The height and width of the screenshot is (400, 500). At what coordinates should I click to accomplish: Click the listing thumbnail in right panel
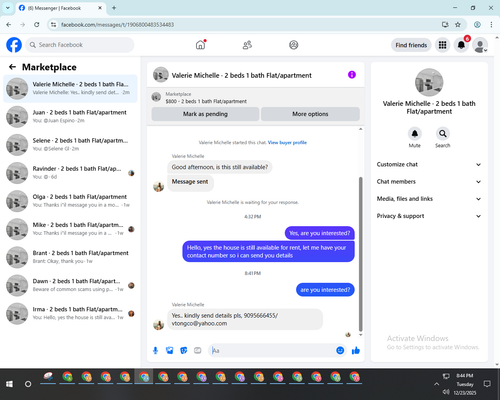pos(429,82)
